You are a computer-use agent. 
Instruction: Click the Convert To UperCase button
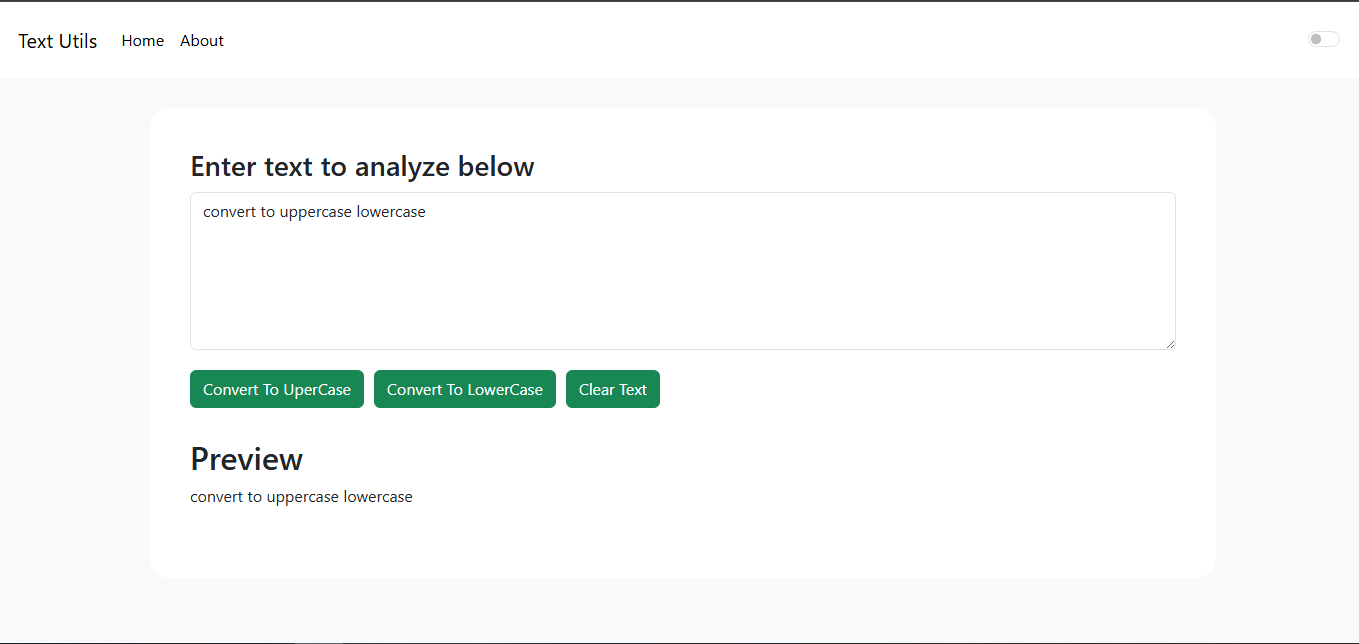(277, 389)
